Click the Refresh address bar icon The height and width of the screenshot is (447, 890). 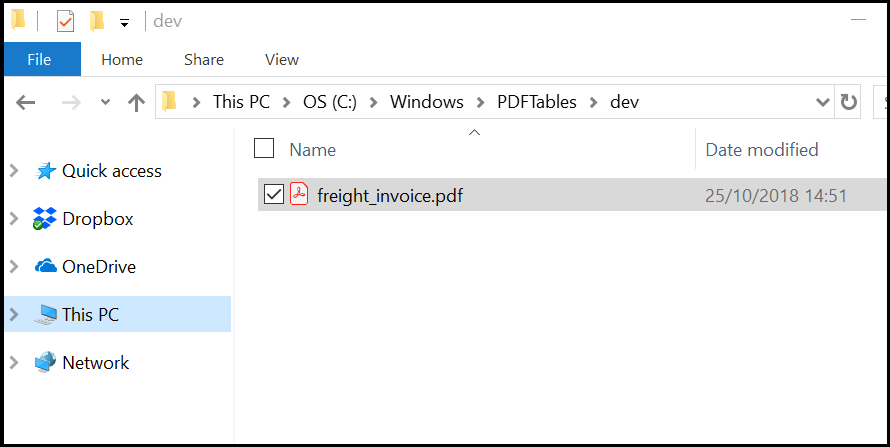tap(849, 102)
